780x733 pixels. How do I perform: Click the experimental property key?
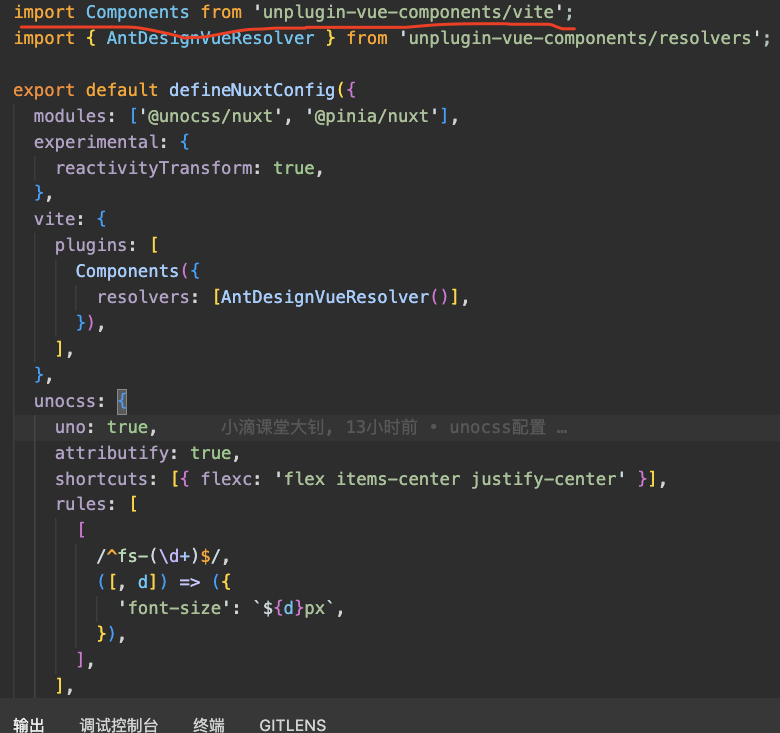(x=97, y=142)
